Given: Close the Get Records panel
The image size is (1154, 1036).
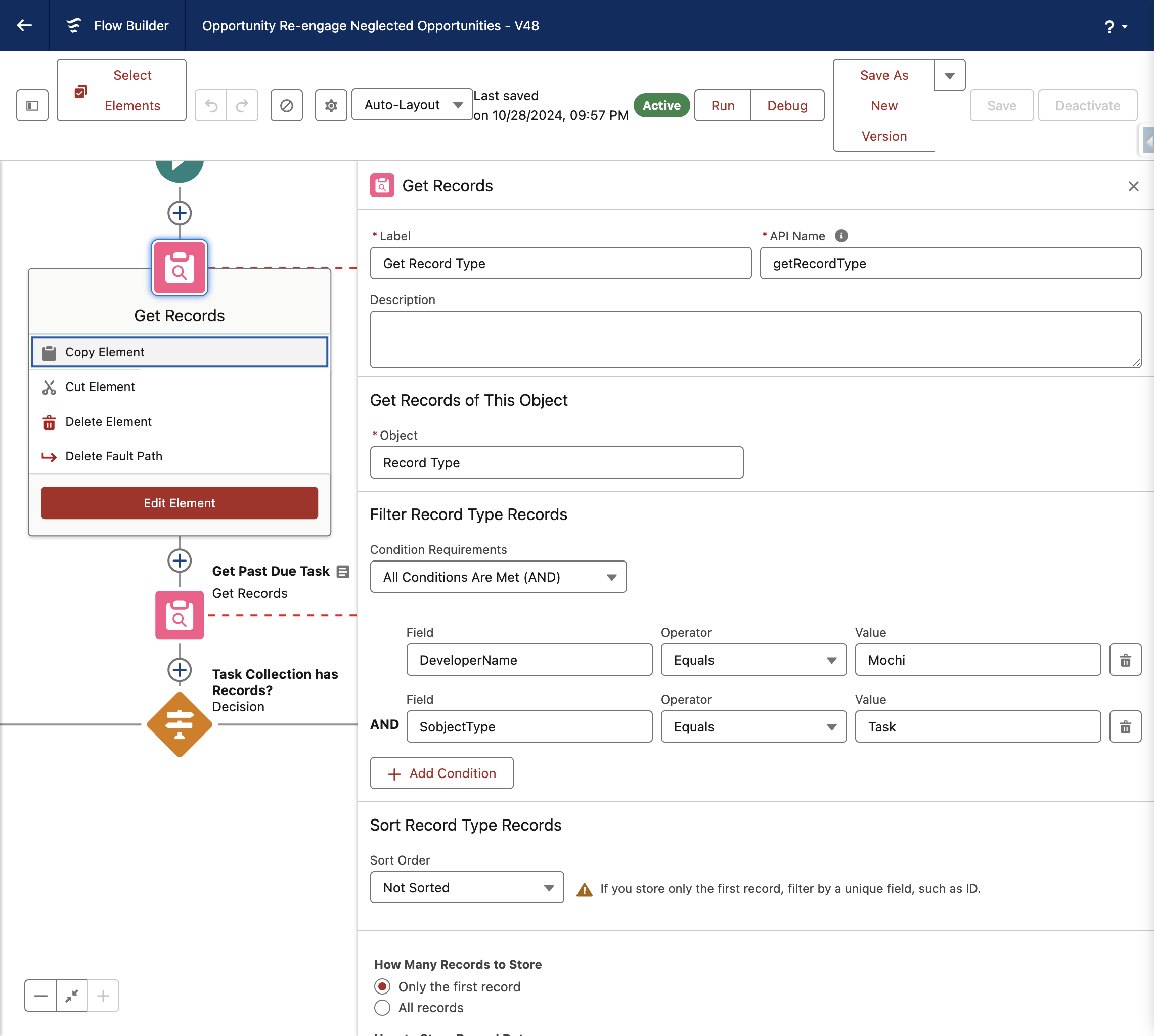Looking at the screenshot, I should coord(1133,186).
